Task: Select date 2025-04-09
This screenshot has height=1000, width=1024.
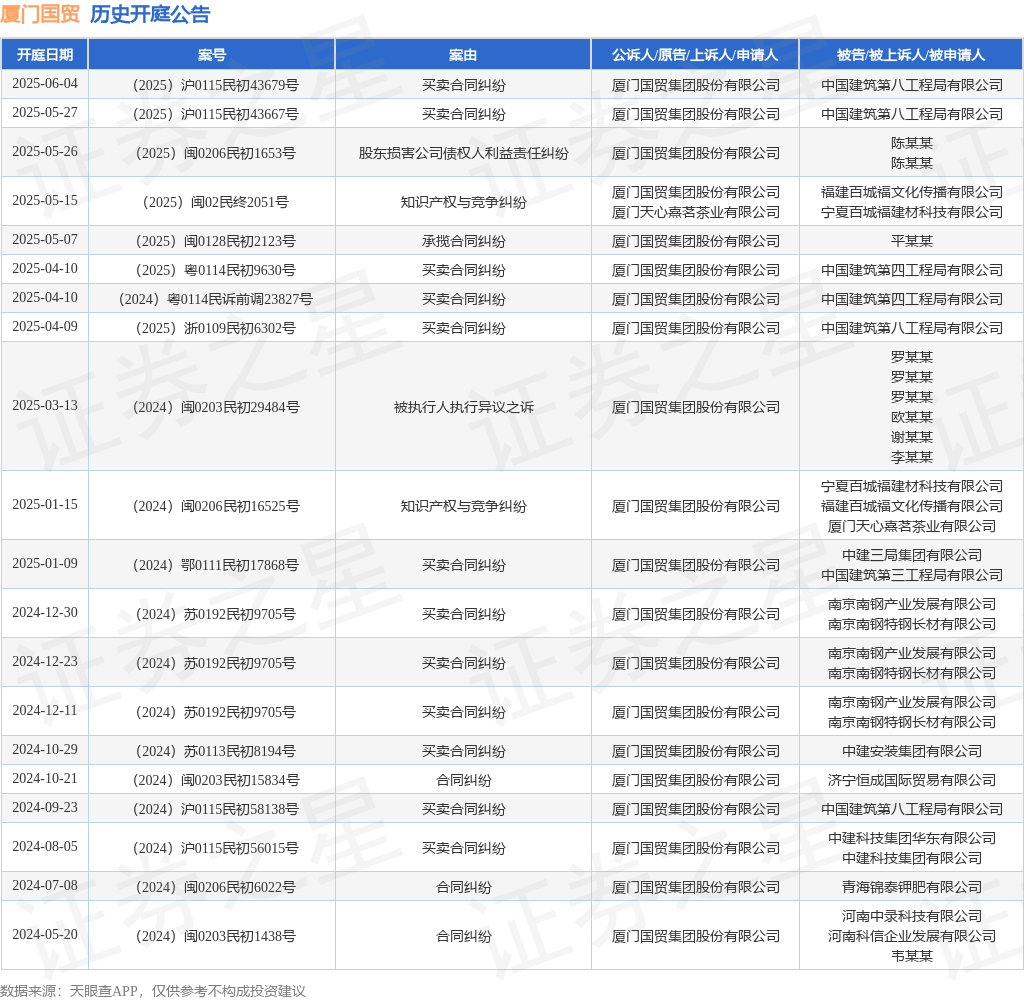Action: [x=44, y=327]
